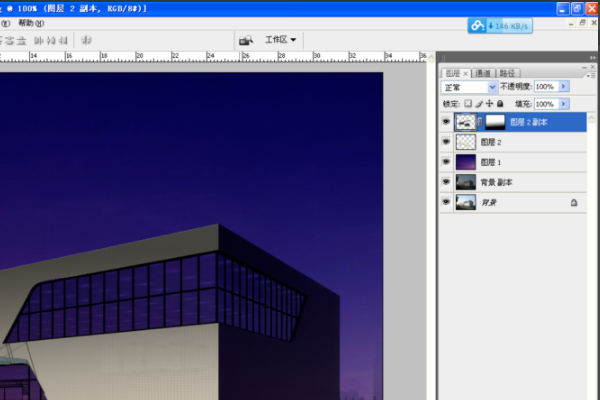Switch to the 通道 channels tab
Screen dimensions: 600x400
(x=483, y=73)
